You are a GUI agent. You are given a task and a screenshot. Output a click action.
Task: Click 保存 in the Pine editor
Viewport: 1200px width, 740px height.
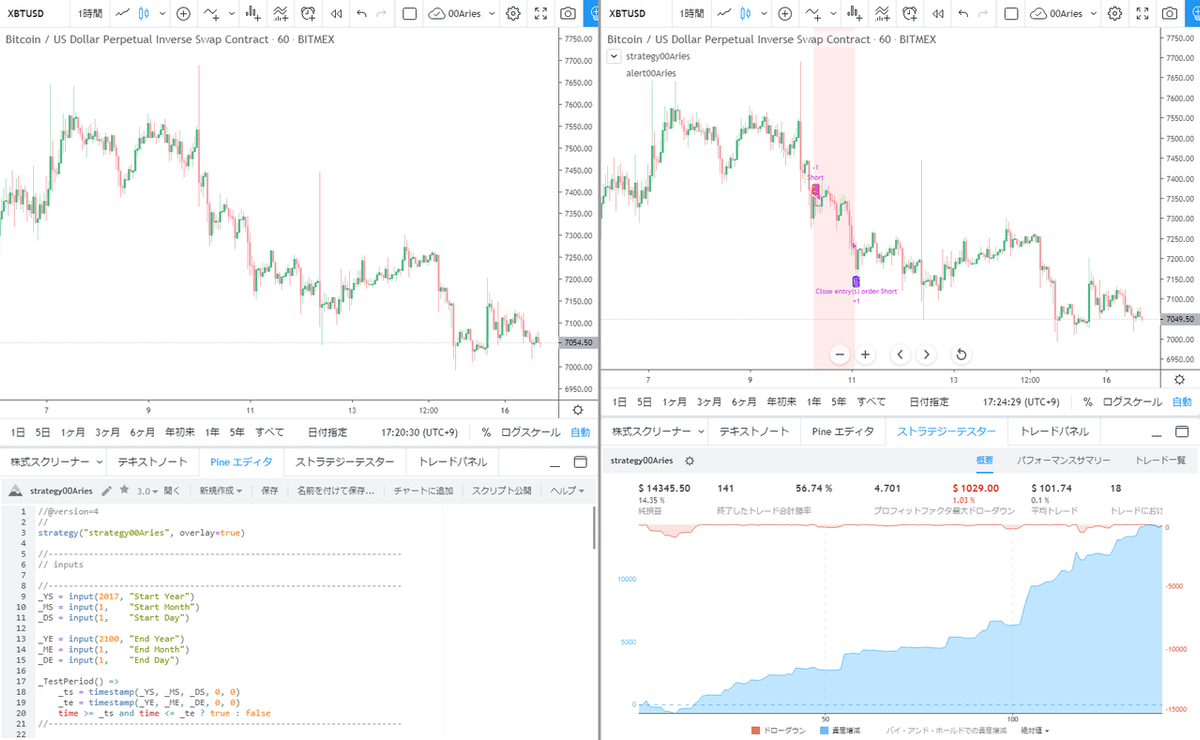coord(270,490)
